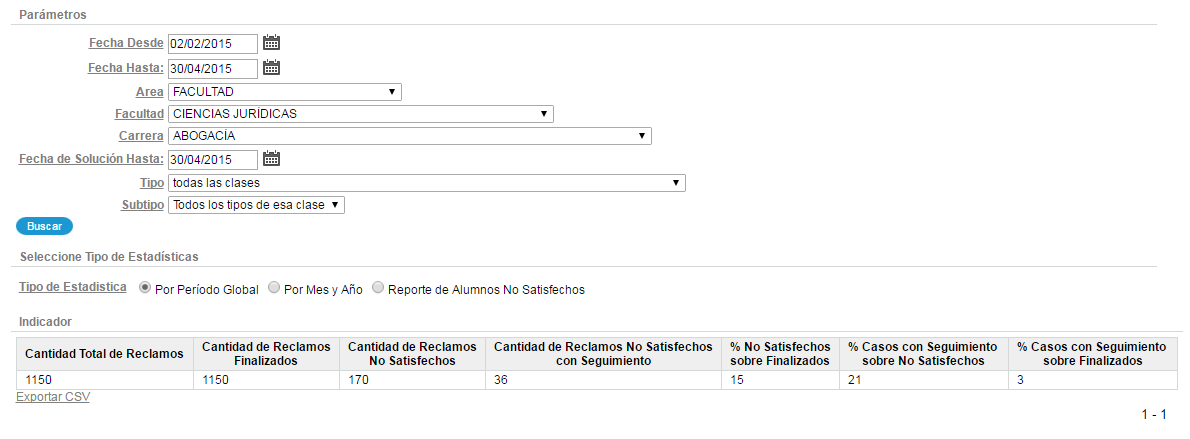
Task: Focus the Fecha de Solución Hasta field
Action: (212, 159)
